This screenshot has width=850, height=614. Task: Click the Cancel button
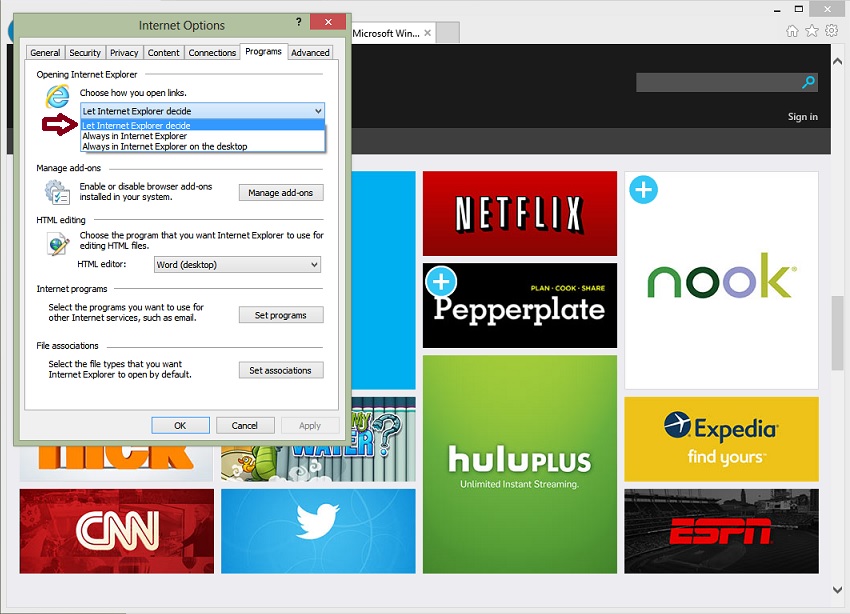point(245,425)
